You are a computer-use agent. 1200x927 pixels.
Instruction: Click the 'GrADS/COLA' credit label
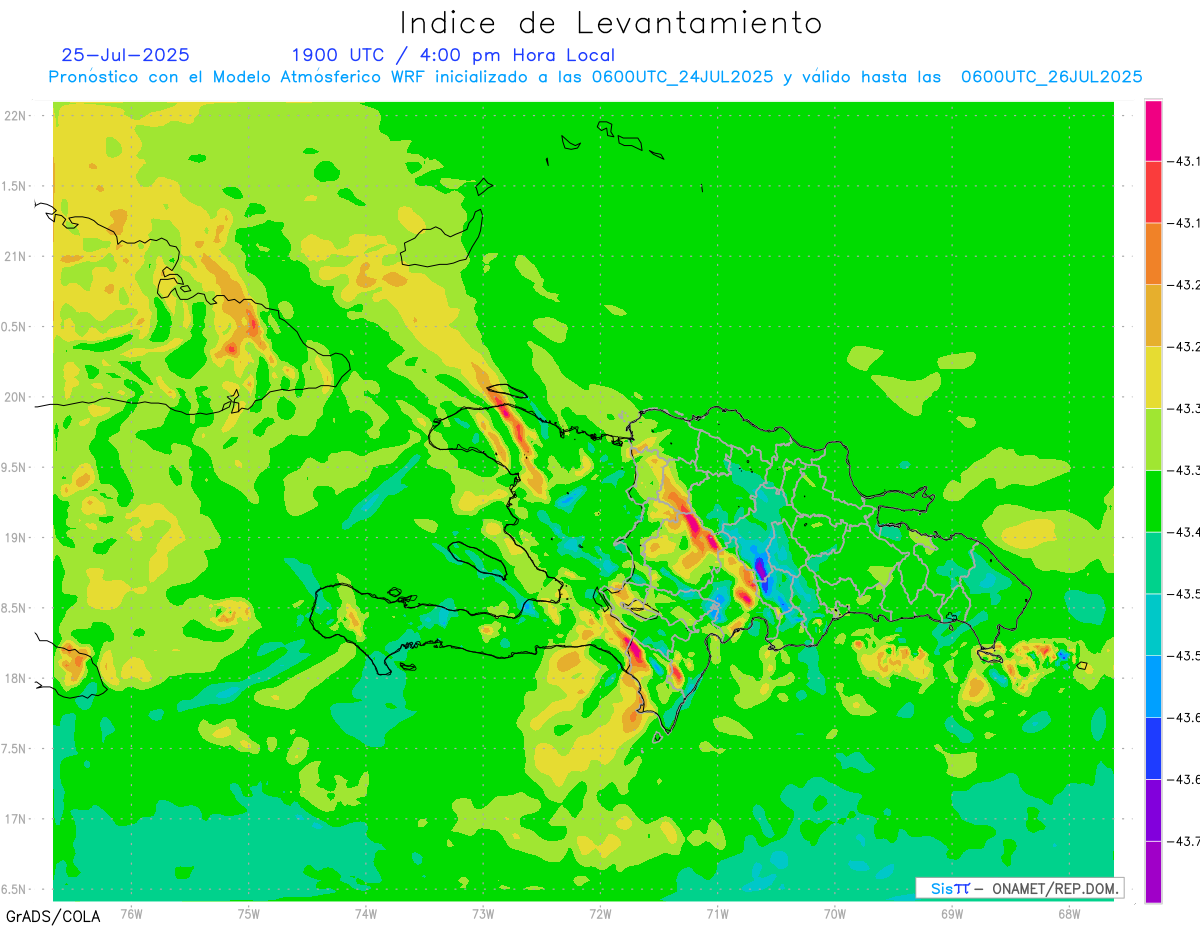[53, 916]
